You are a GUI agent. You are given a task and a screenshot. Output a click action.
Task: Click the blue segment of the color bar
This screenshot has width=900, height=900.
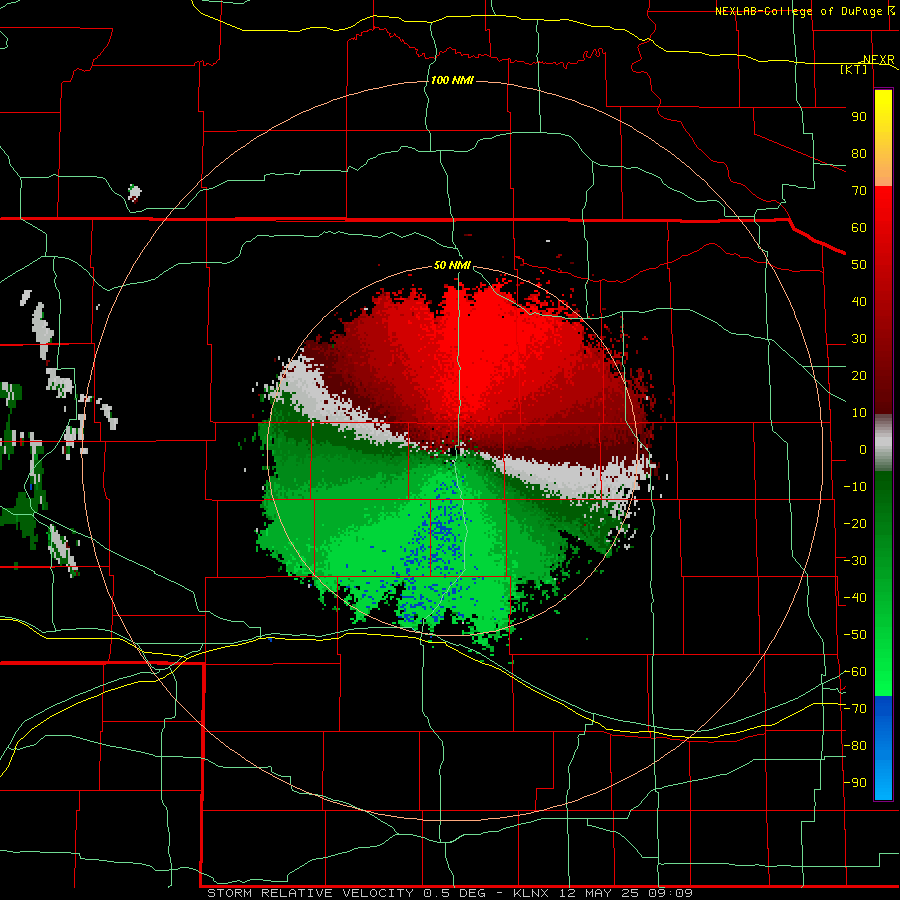tap(883, 747)
